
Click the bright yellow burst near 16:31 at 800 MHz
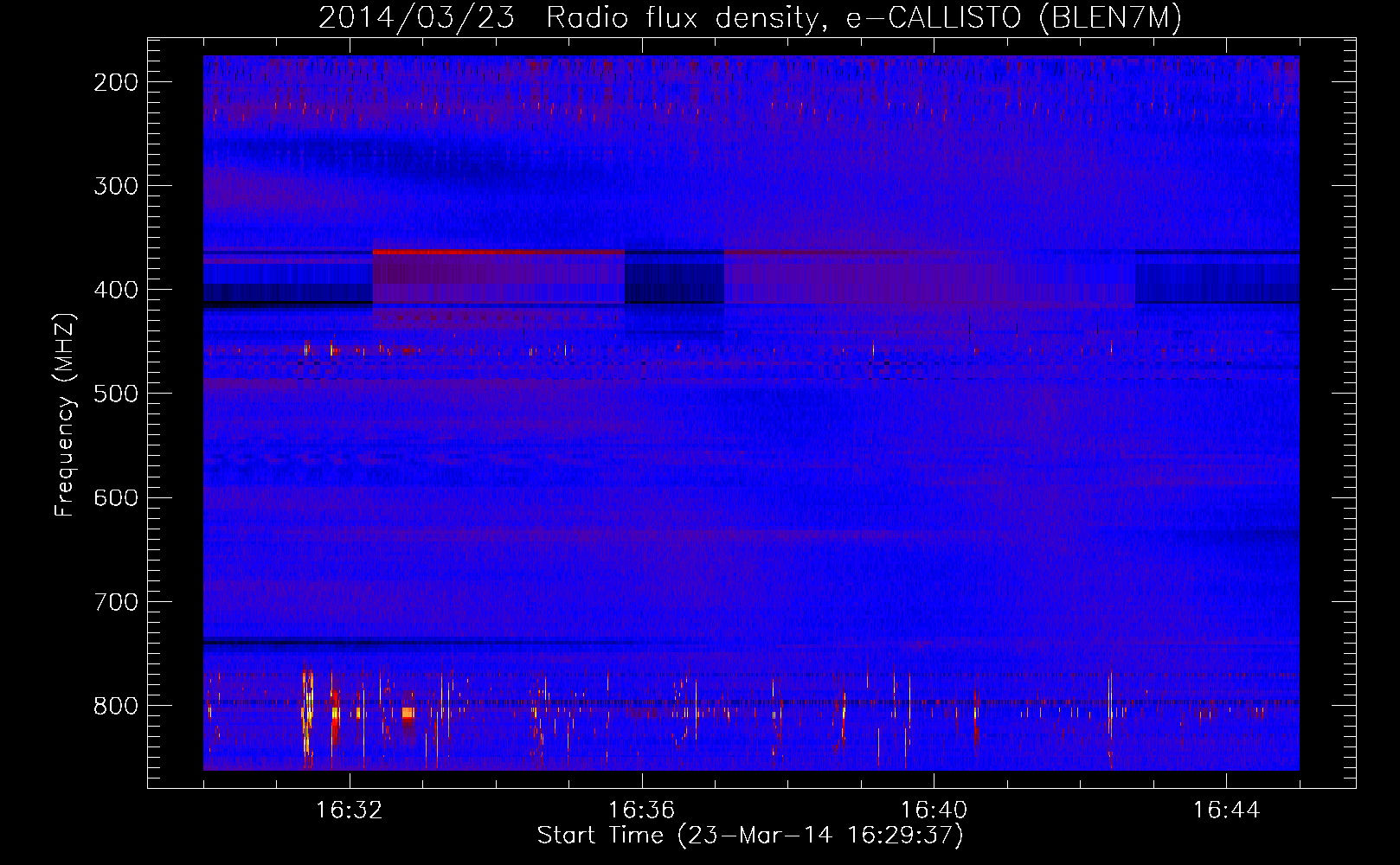pyautogui.click(x=306, y=714)
